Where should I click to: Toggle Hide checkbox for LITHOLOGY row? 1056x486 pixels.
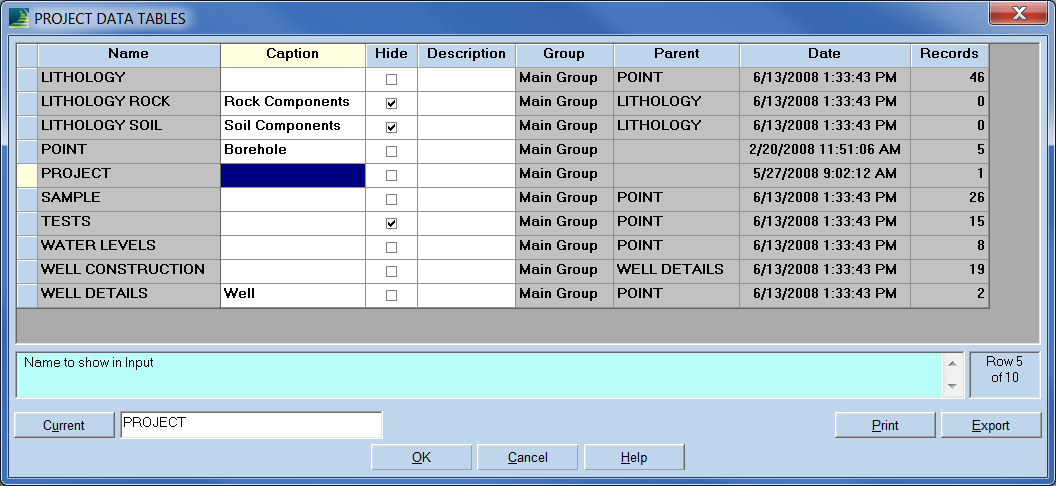point(391,79)
